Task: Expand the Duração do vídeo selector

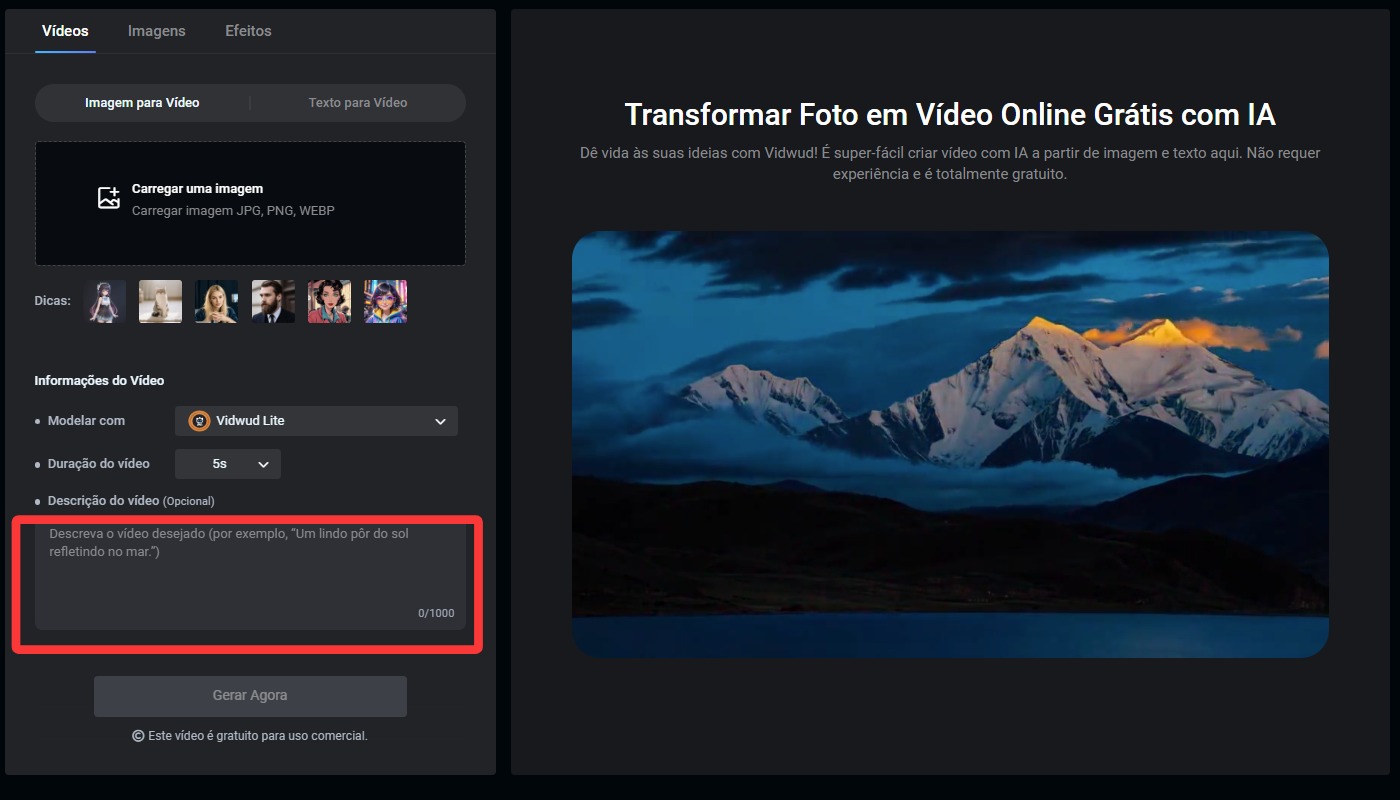Action: click(227, 464)
